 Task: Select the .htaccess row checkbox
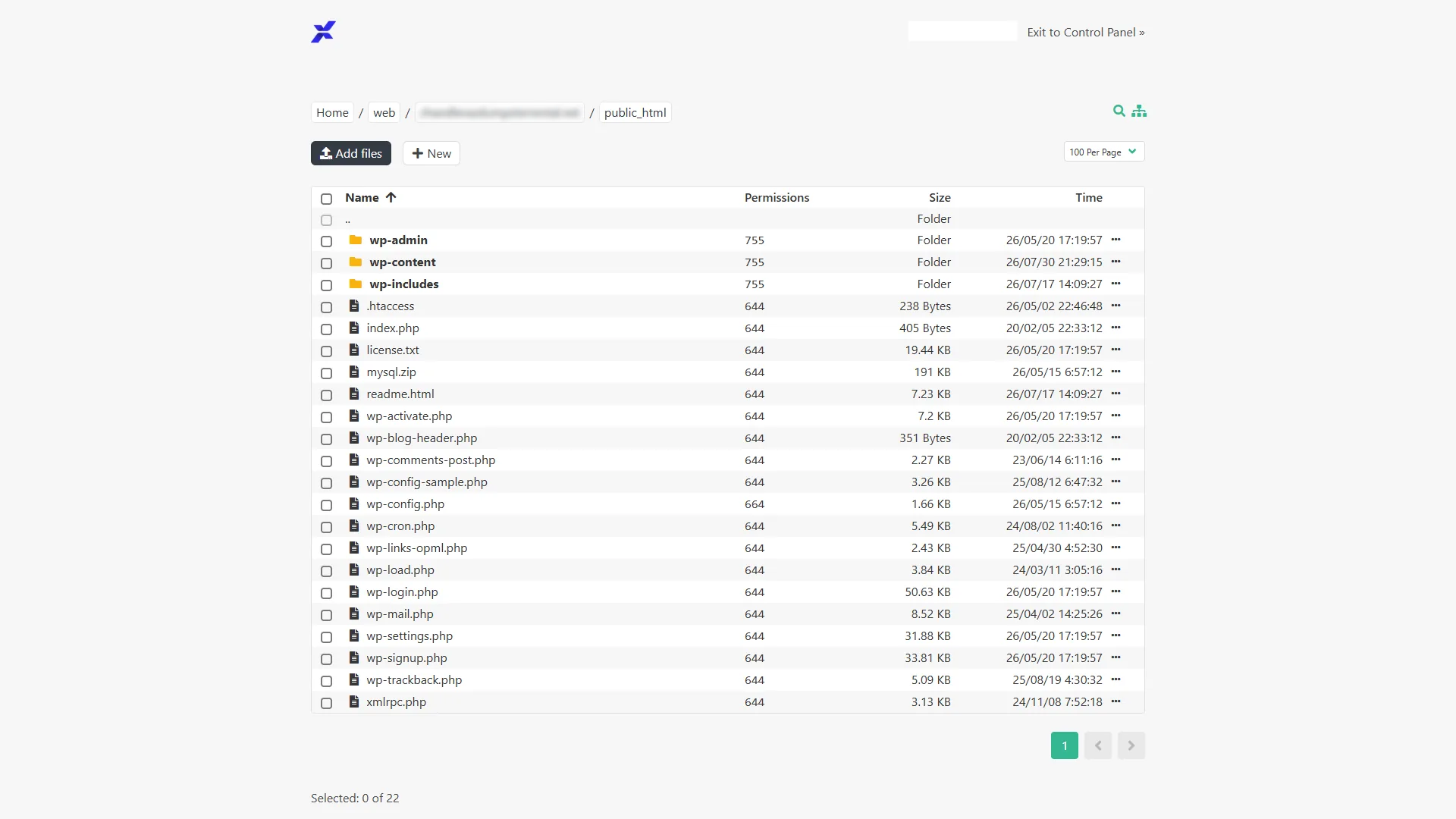coord(326,307)
